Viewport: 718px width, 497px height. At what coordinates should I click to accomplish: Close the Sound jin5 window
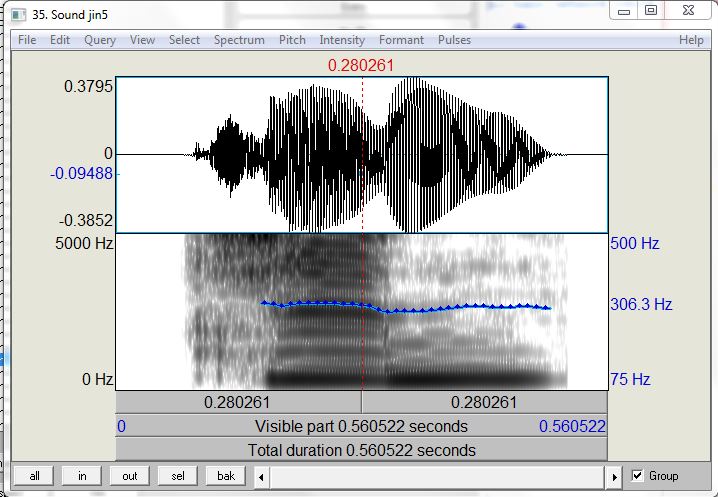tap(688, 11)
